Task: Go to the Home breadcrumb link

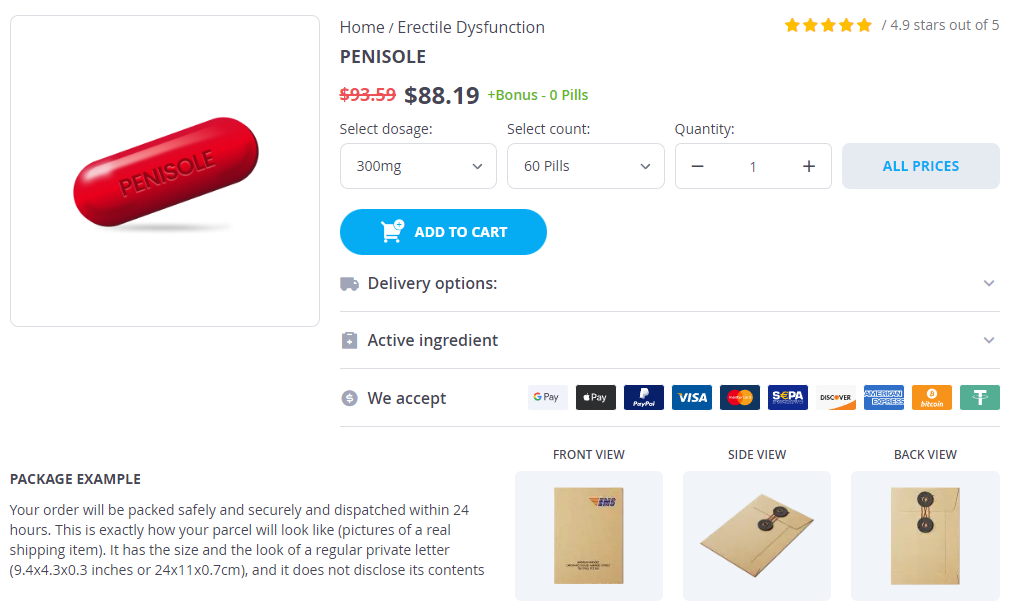Action: [361, 27]
